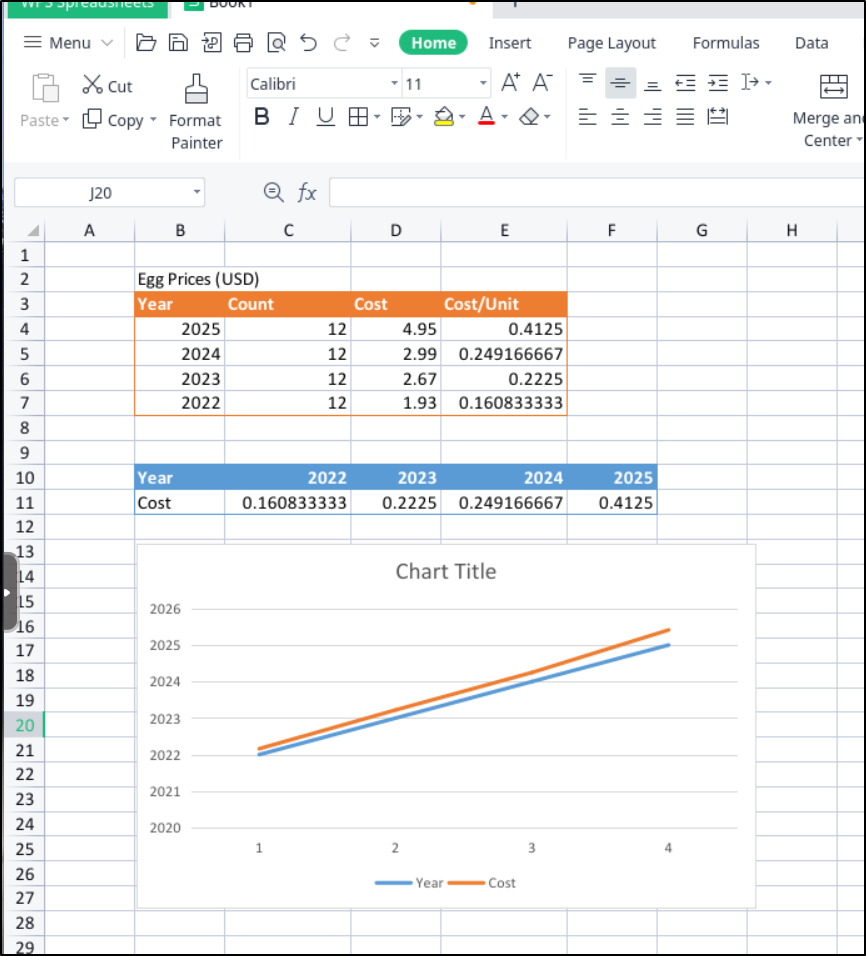866x956 pixels.
Task: Undo the last action
Action: coord(309,43)
